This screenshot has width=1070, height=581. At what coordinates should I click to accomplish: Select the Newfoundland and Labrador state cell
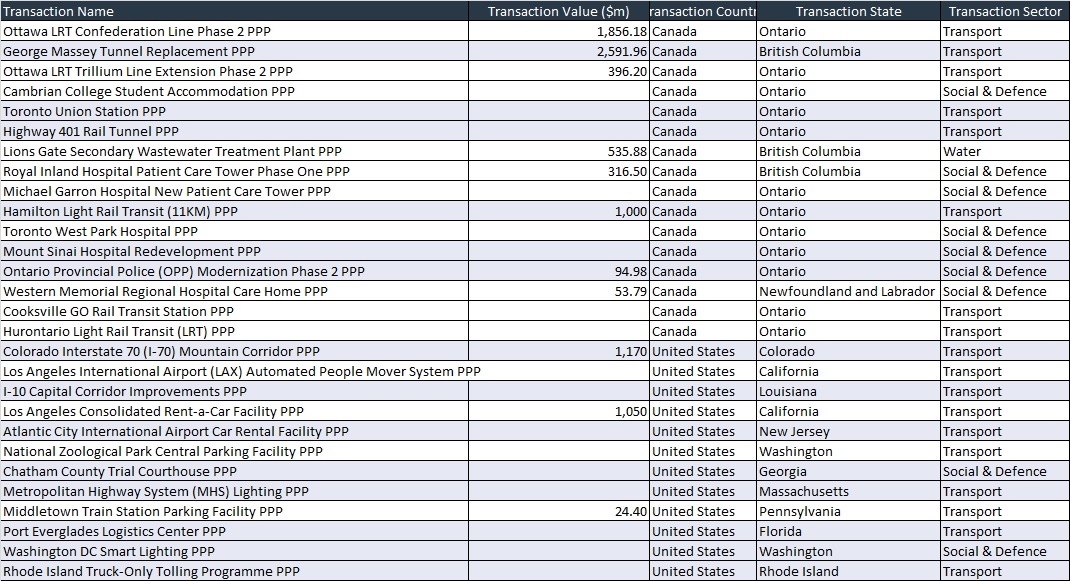[x=848, y=292]
